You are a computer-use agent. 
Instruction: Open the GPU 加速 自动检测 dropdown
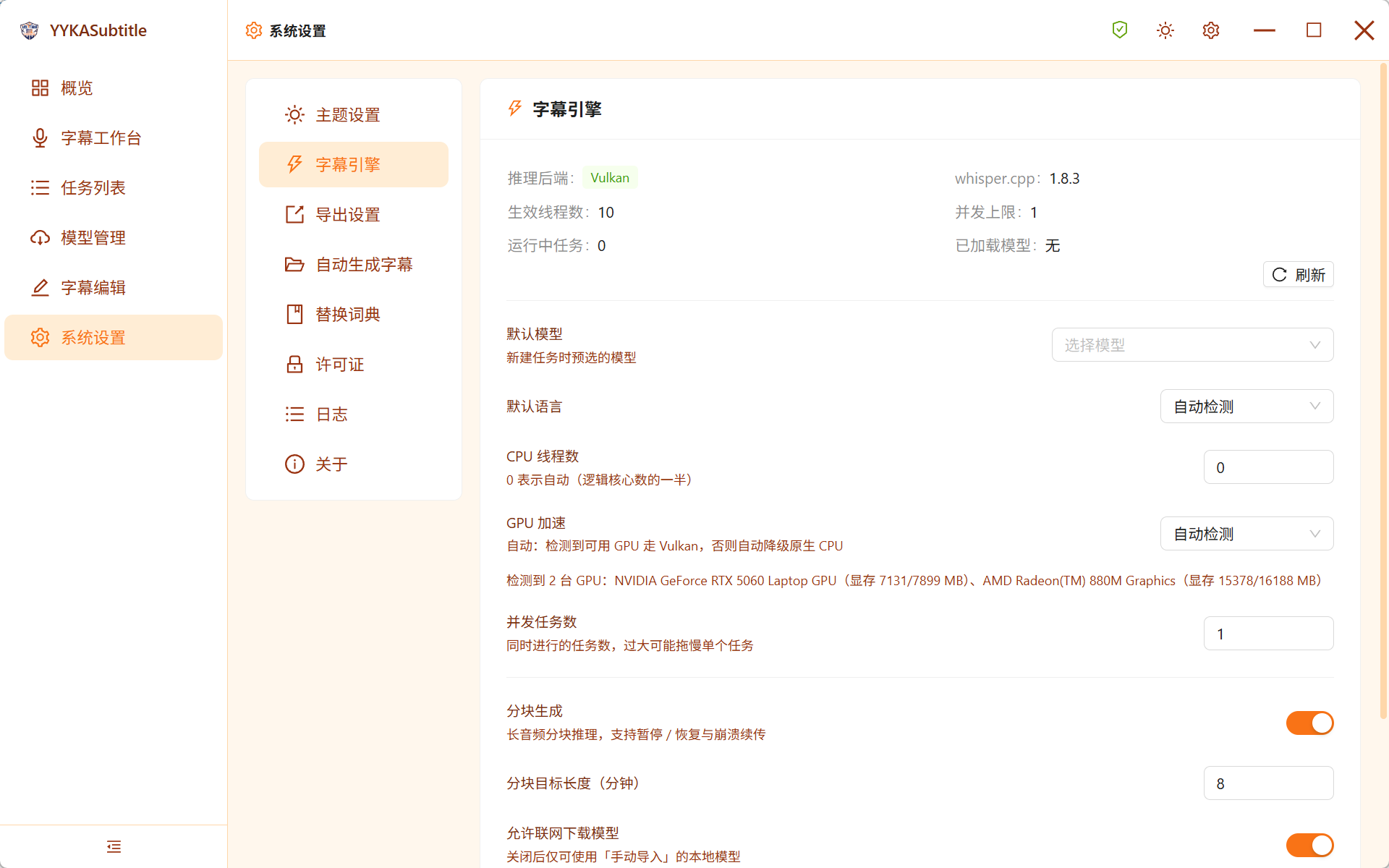(1247, 534)
